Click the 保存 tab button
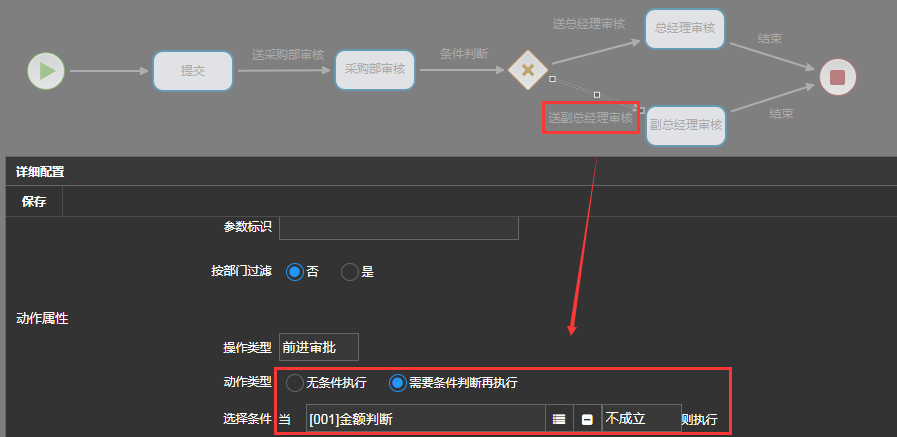 [34, 201]
